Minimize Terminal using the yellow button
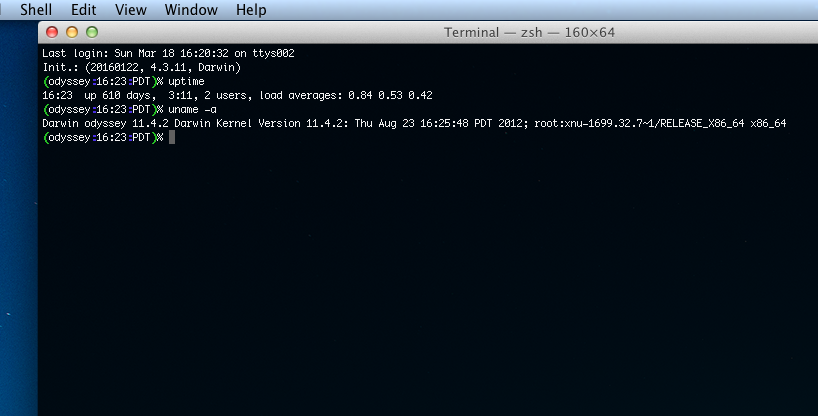Image resolution: width=818 pixels, height=416 pixels. click(x=72, y=32)
